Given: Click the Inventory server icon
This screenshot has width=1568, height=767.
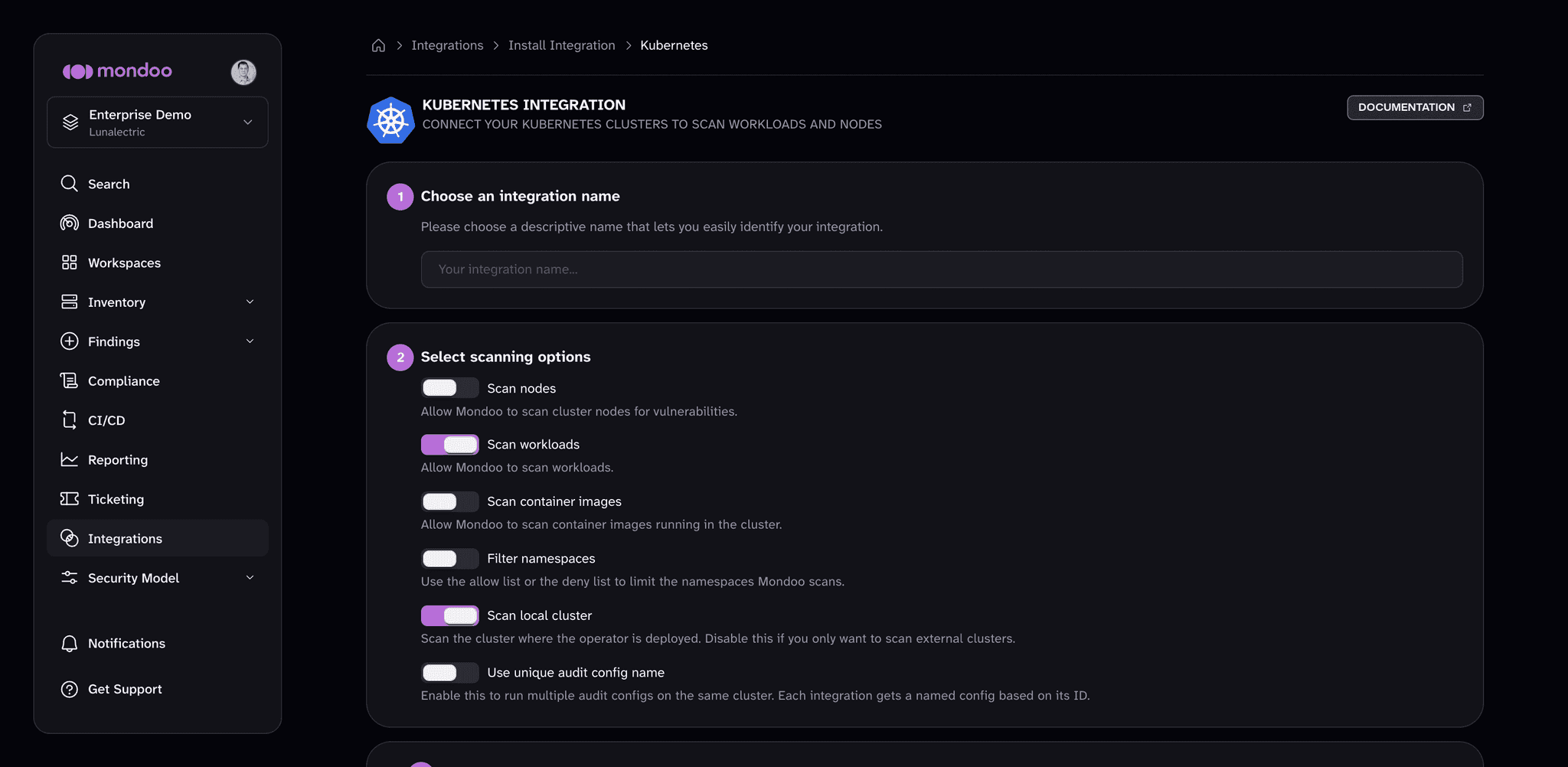Looking at the screenshot, I should 70,302.
